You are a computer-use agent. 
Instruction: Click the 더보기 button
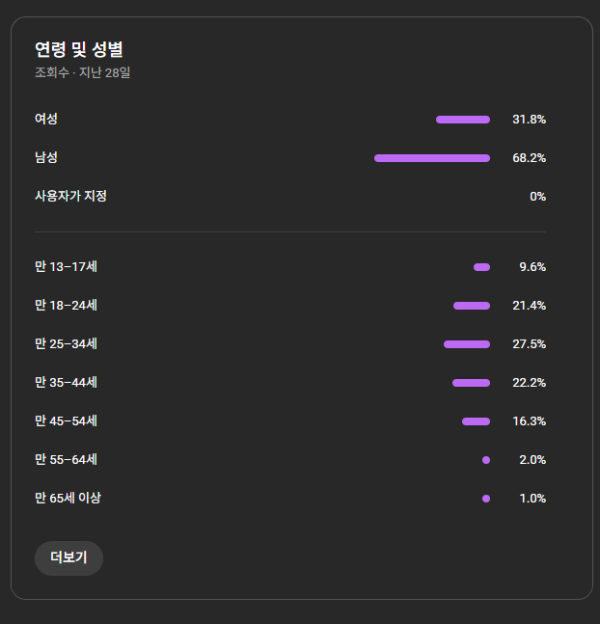(69, 558)
